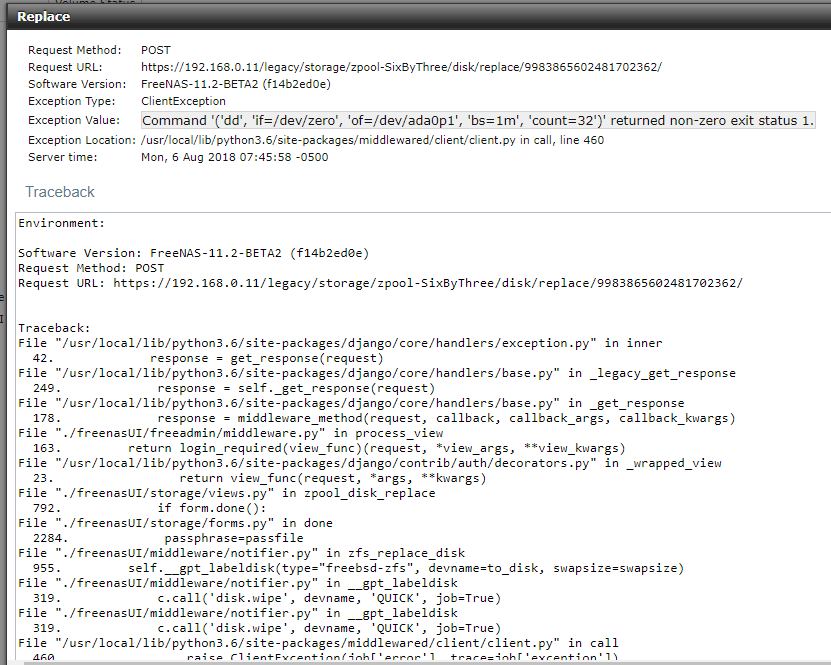Click the Request URL line inside the traceback box
Viewport: 831px width, 665px height.
coord(381,282)
